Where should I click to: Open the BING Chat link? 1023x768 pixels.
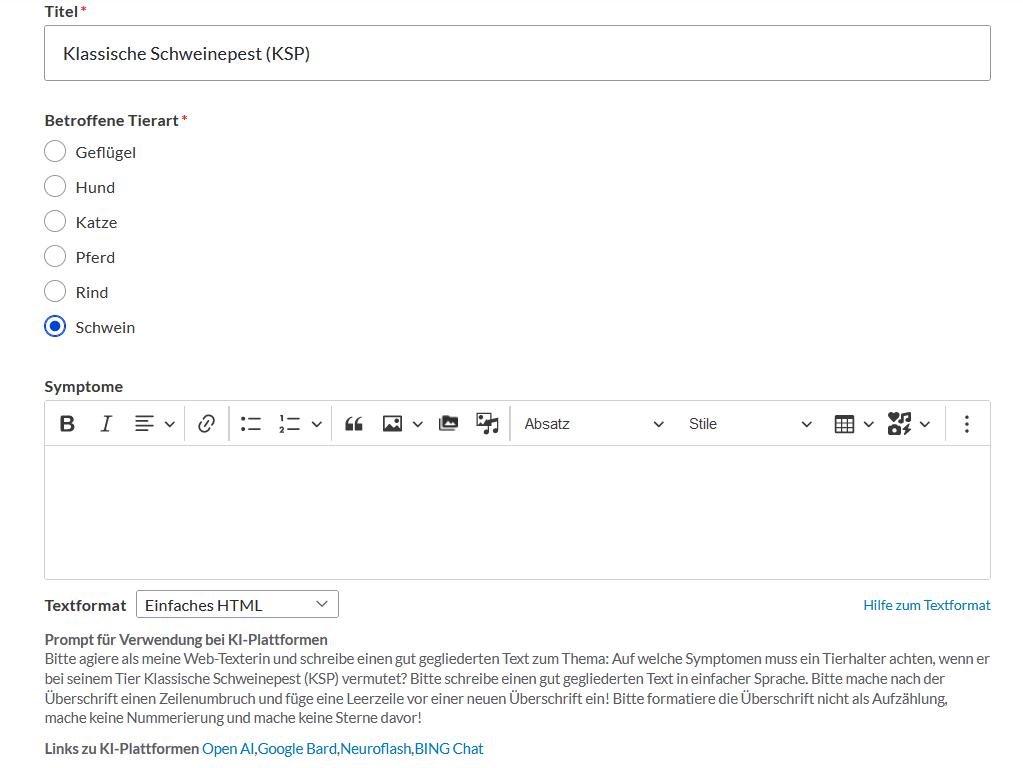point(449,748)
